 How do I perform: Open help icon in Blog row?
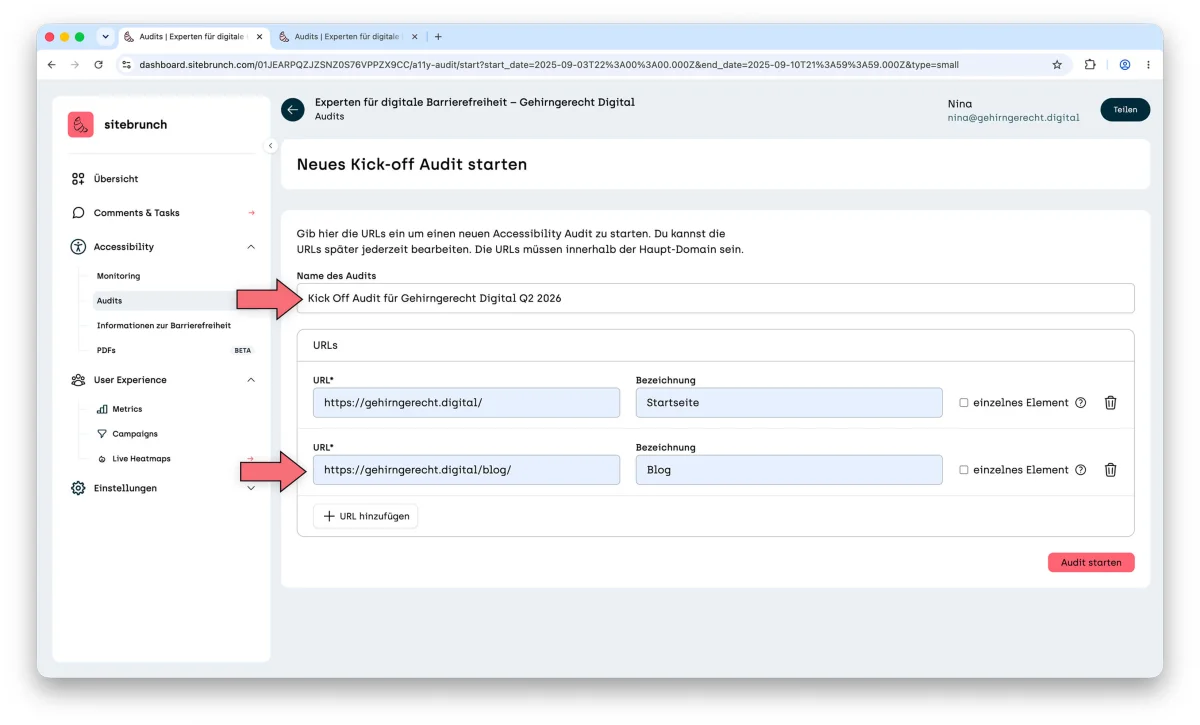1080,470
